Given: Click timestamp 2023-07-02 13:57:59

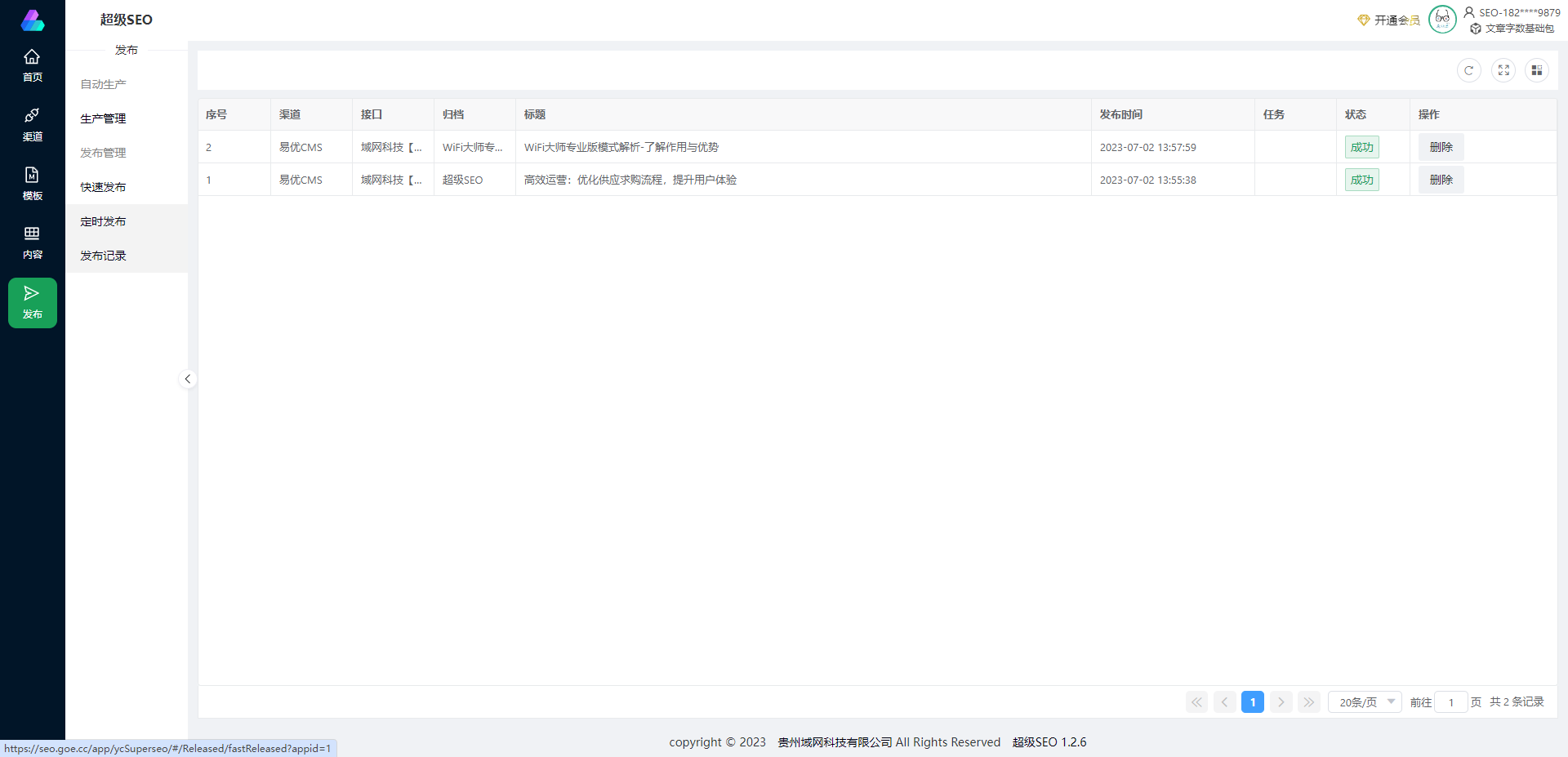Looking at the screenshot, I should point(1147,147).
